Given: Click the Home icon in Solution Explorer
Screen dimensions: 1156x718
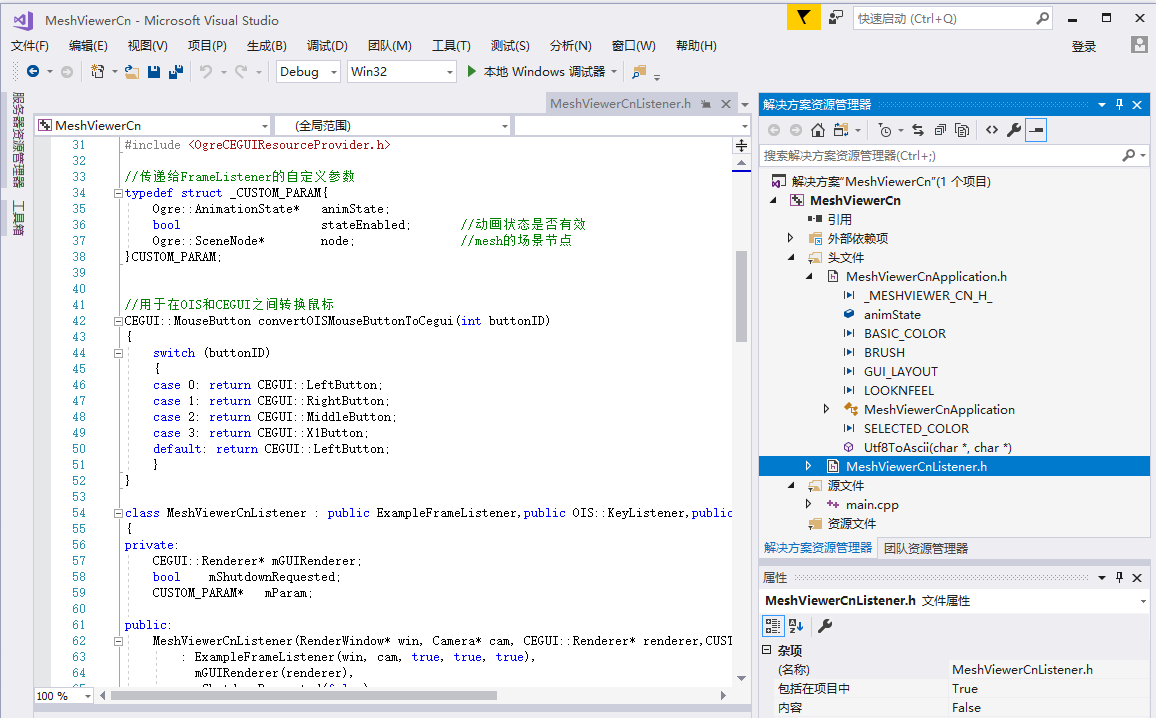Looking at the screenshot, I should 817,130.
